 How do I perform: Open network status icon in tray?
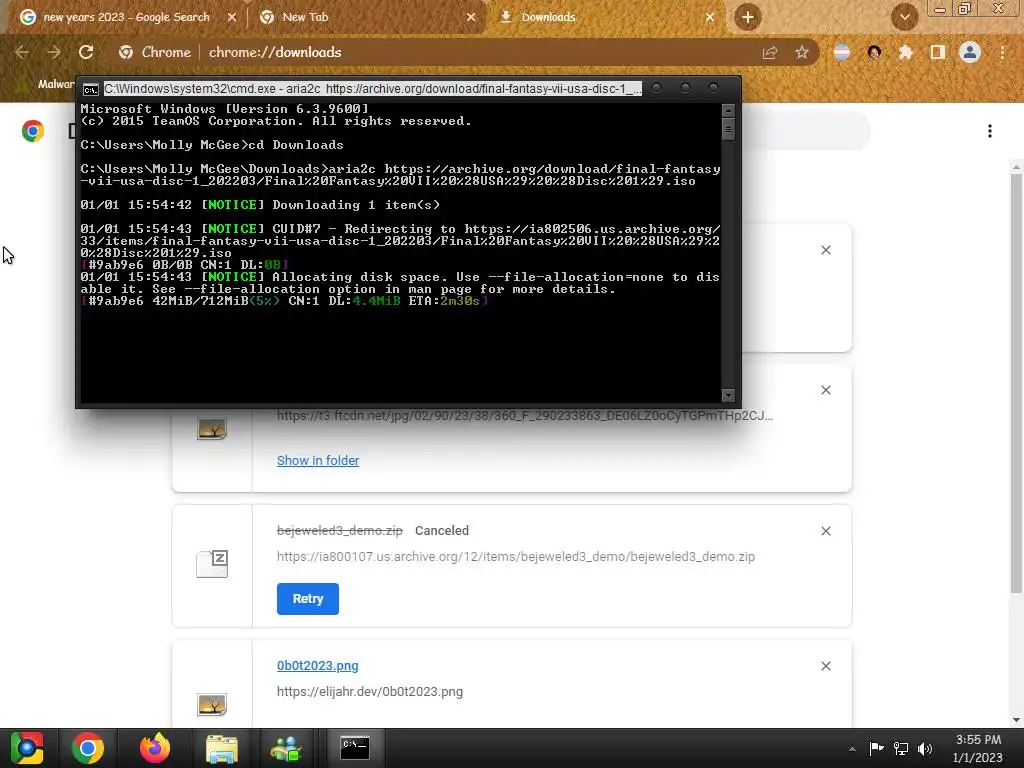tap(901, 748)
